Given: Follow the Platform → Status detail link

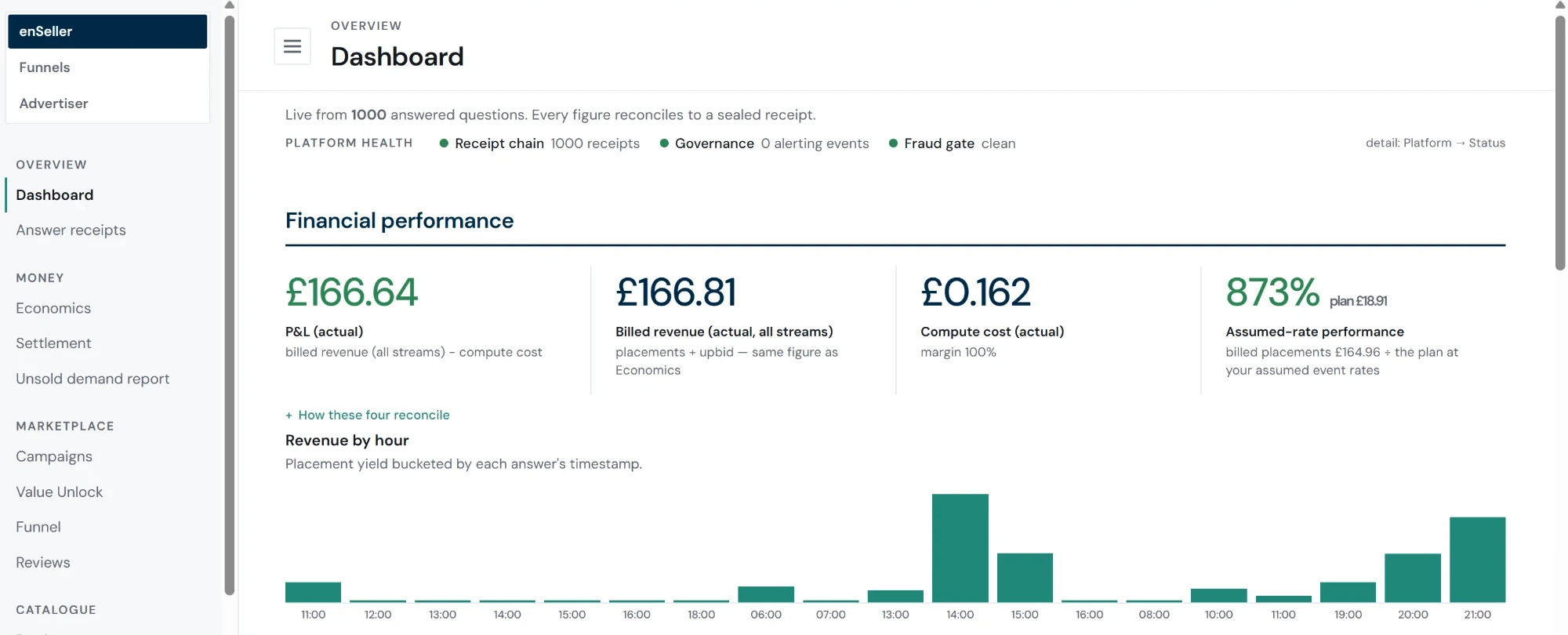Looking at the screenshot, I should pyautogui.click(x=1436, y=143).
